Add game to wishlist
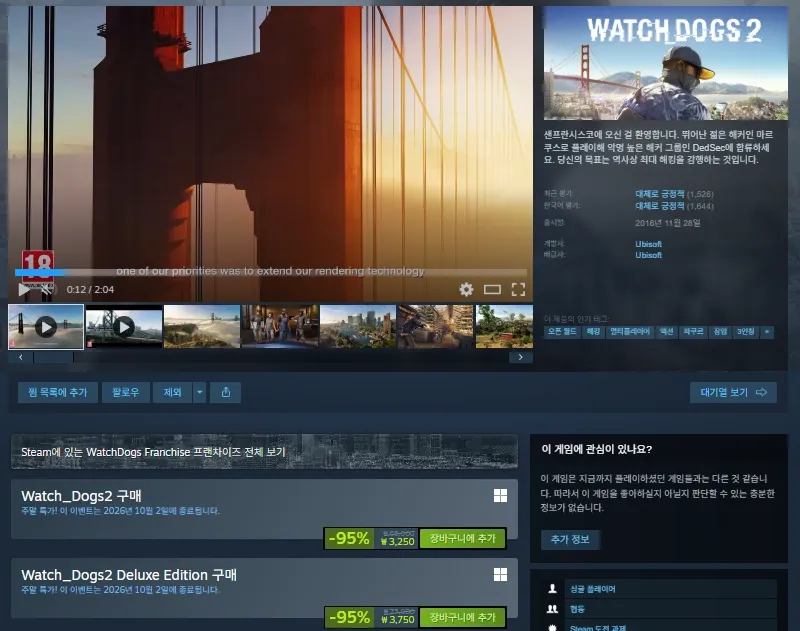This screenshot has width=800, height=631. [58, 392]
